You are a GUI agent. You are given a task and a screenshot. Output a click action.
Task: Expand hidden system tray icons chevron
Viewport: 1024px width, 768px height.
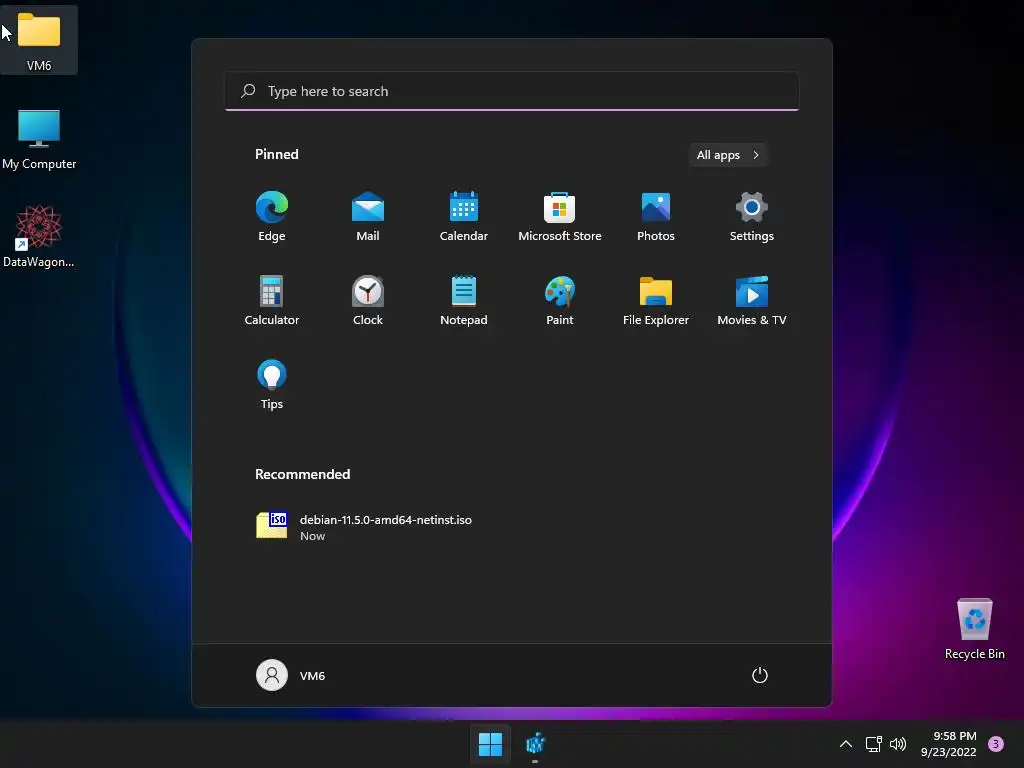pyautogui.click(x=846, y=744)
